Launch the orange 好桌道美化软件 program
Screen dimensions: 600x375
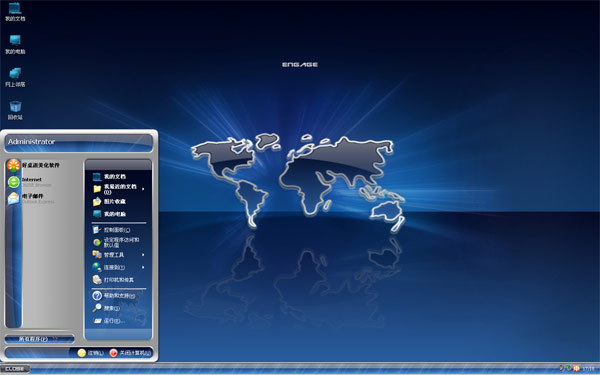[33, 165]
